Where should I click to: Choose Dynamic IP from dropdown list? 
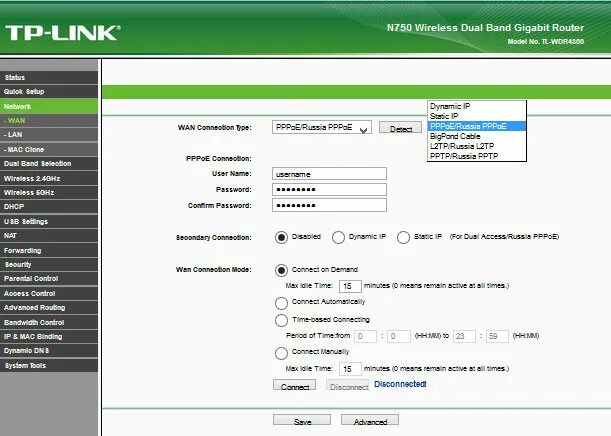click(x=477, y=106)
